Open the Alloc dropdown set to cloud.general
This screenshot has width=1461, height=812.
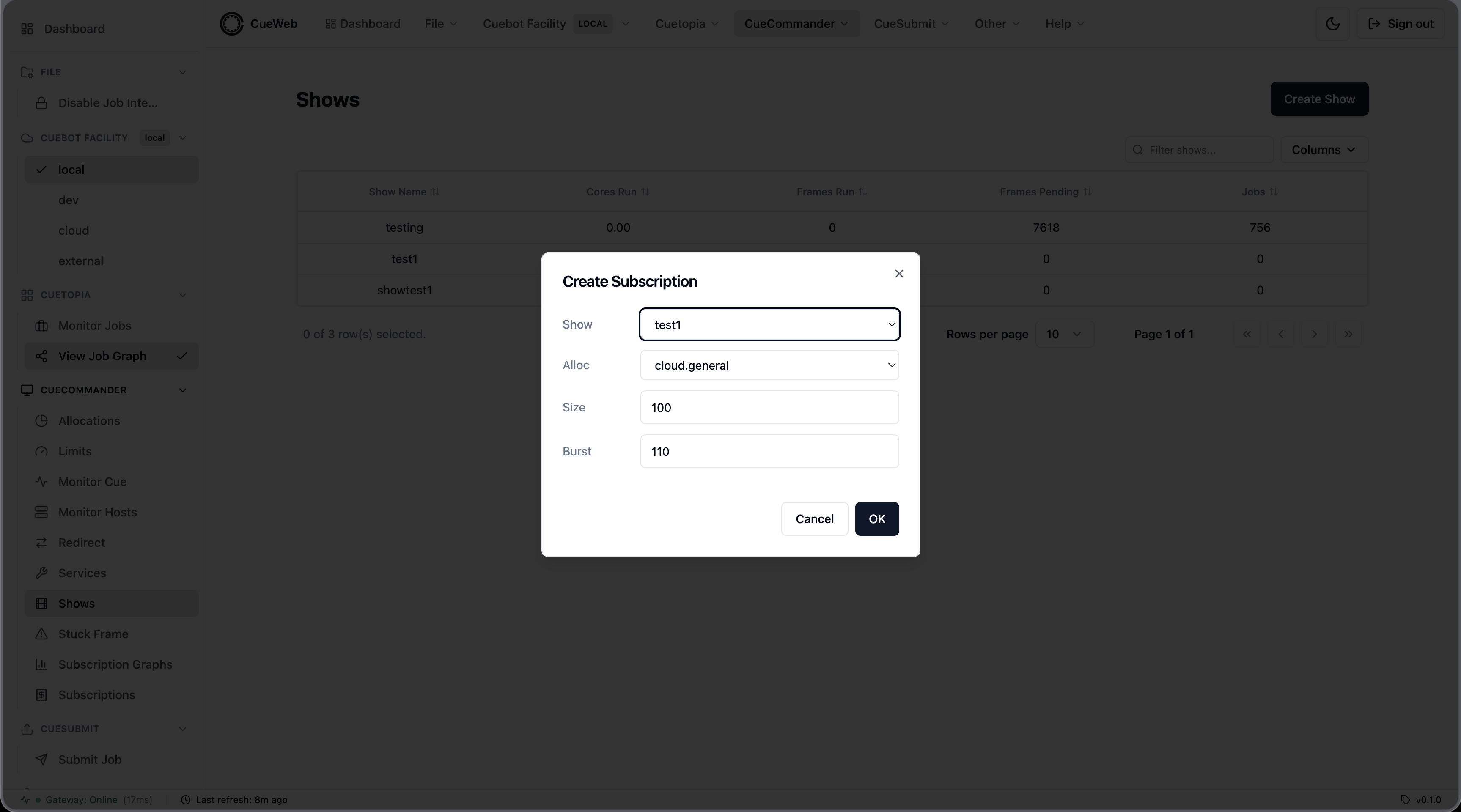coord(769,366)
